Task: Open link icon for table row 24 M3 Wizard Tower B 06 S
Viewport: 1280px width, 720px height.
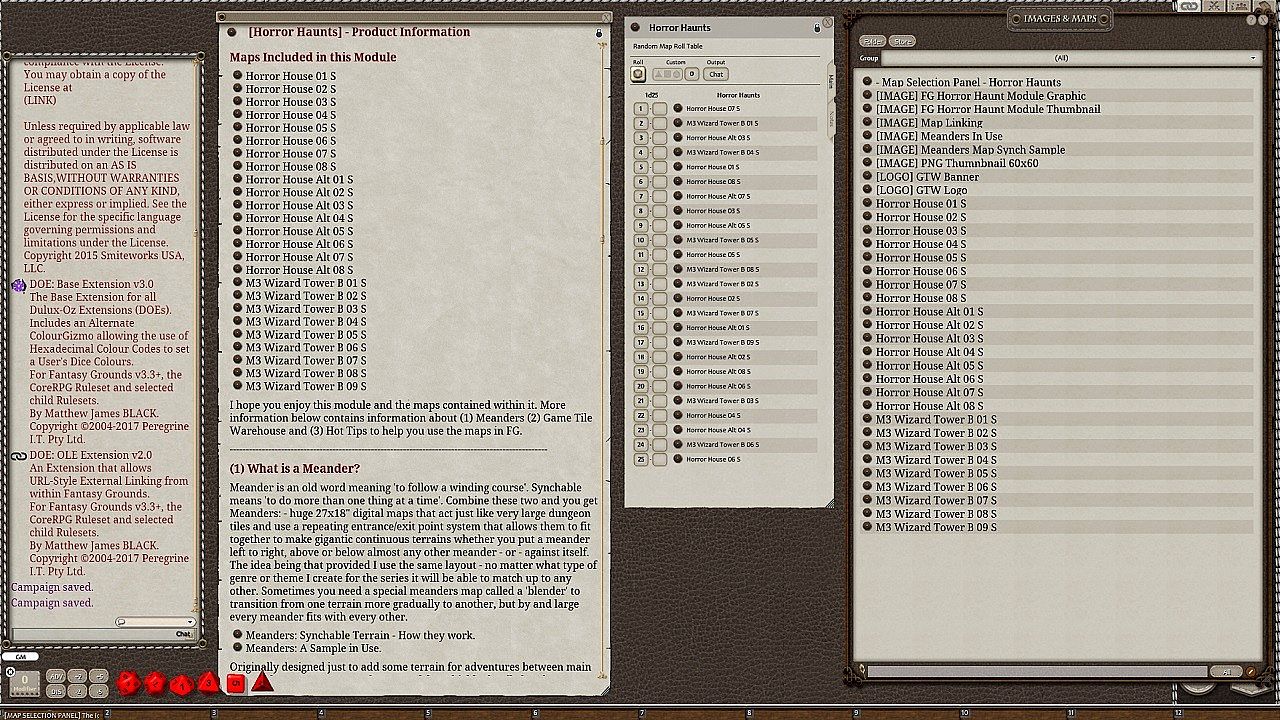Action: pos(678,445)
